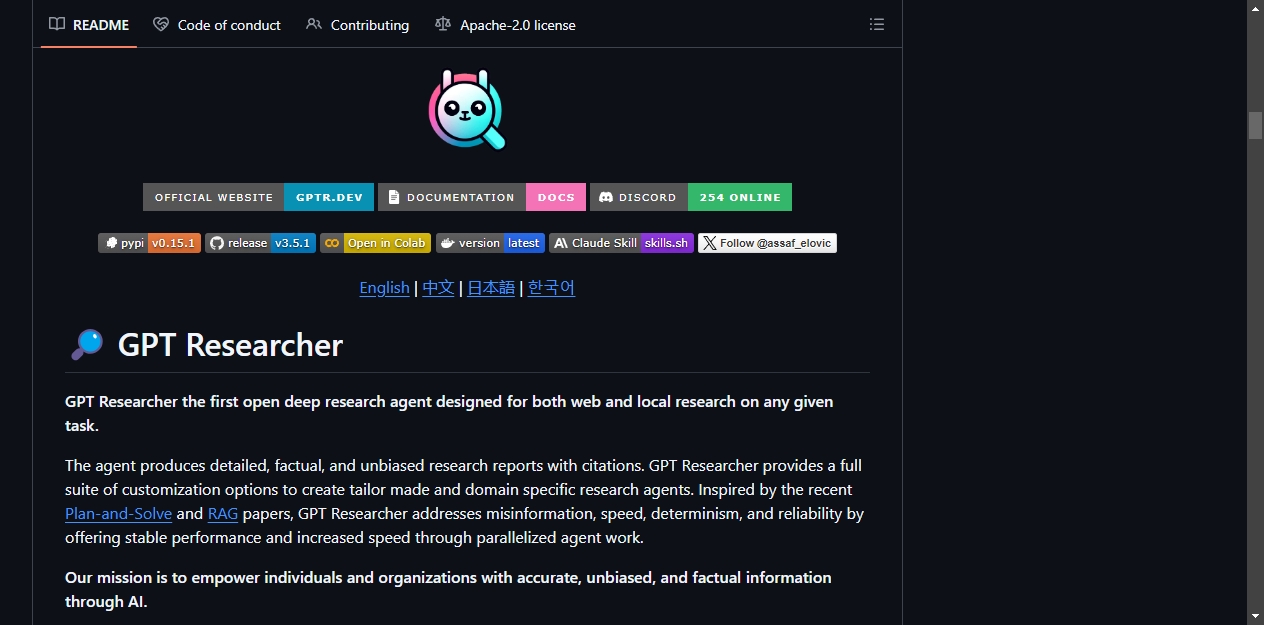Image resolution: width=1264 pixels, height=625 pixels.
Task: View the Apache-2.0 license tab
Action: [505, 24]
